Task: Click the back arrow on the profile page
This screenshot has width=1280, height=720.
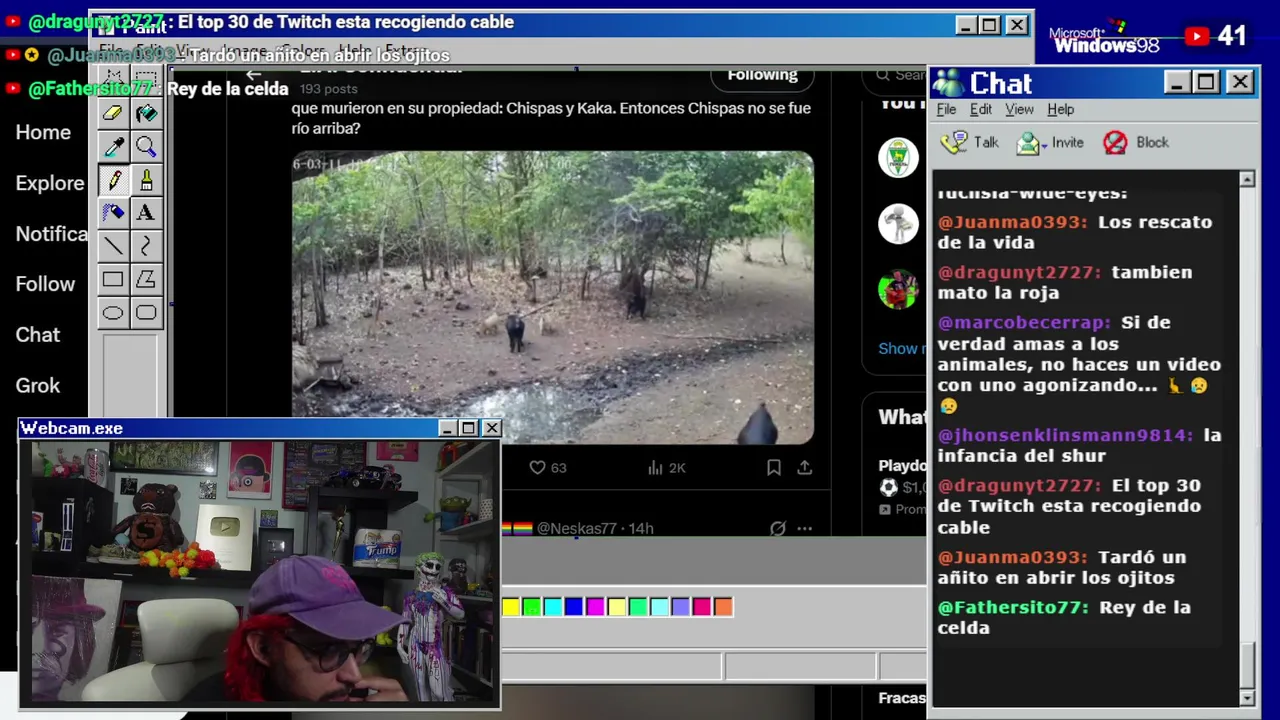Action: click(x=254, y=75)
